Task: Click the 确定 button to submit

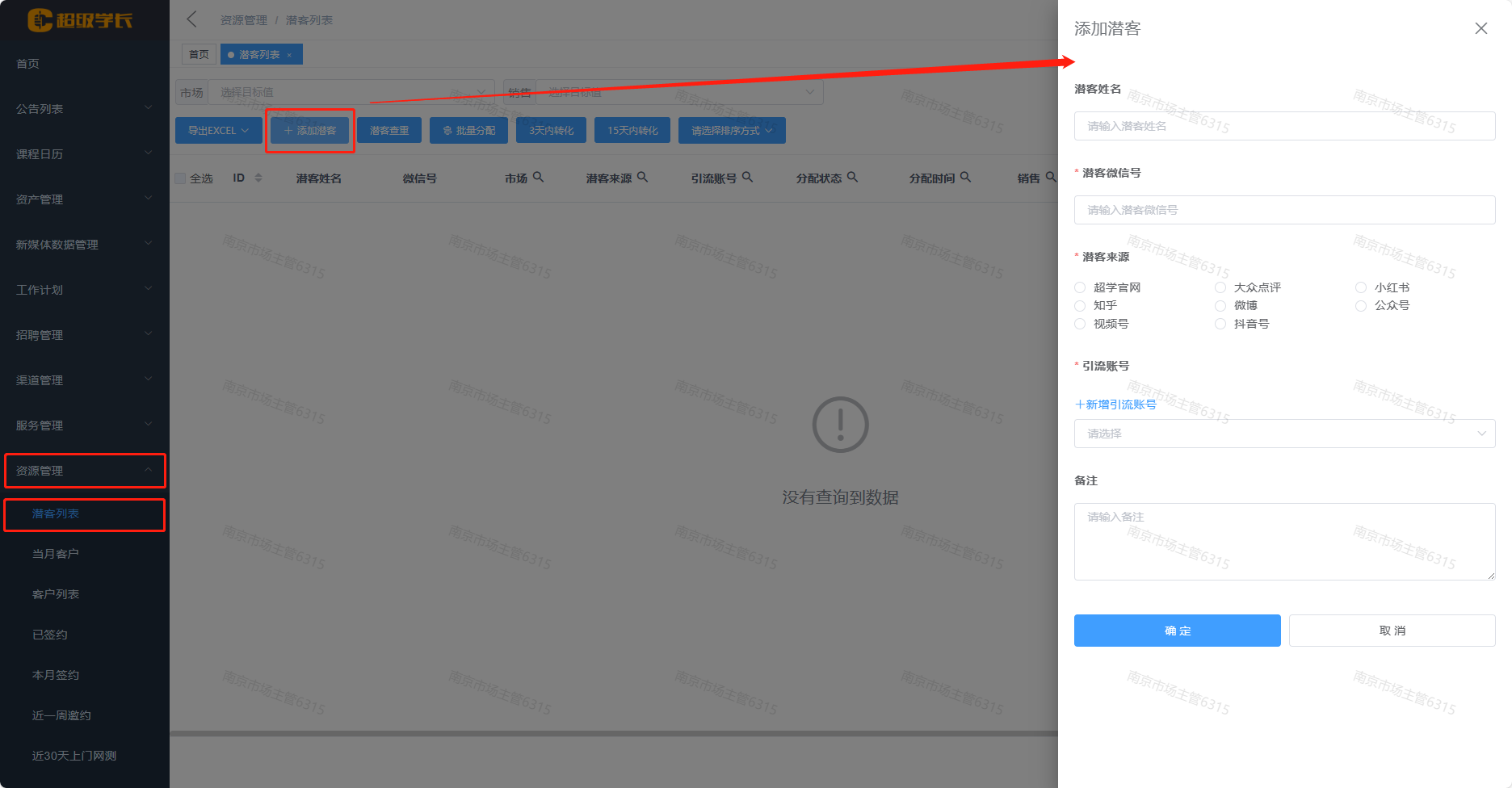Action: 1177,631
